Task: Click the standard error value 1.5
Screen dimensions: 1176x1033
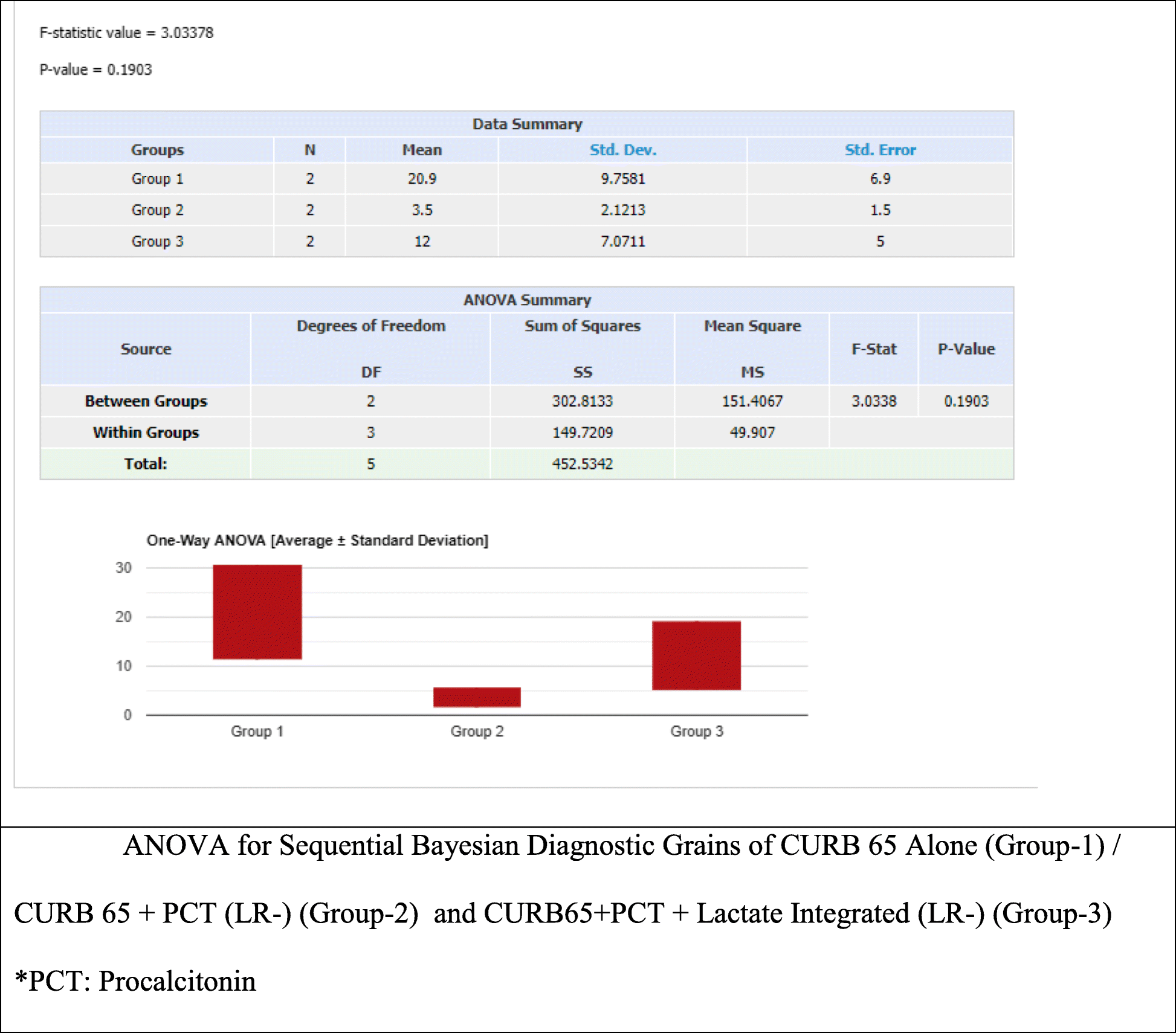Action: click(x=880, y=210)
